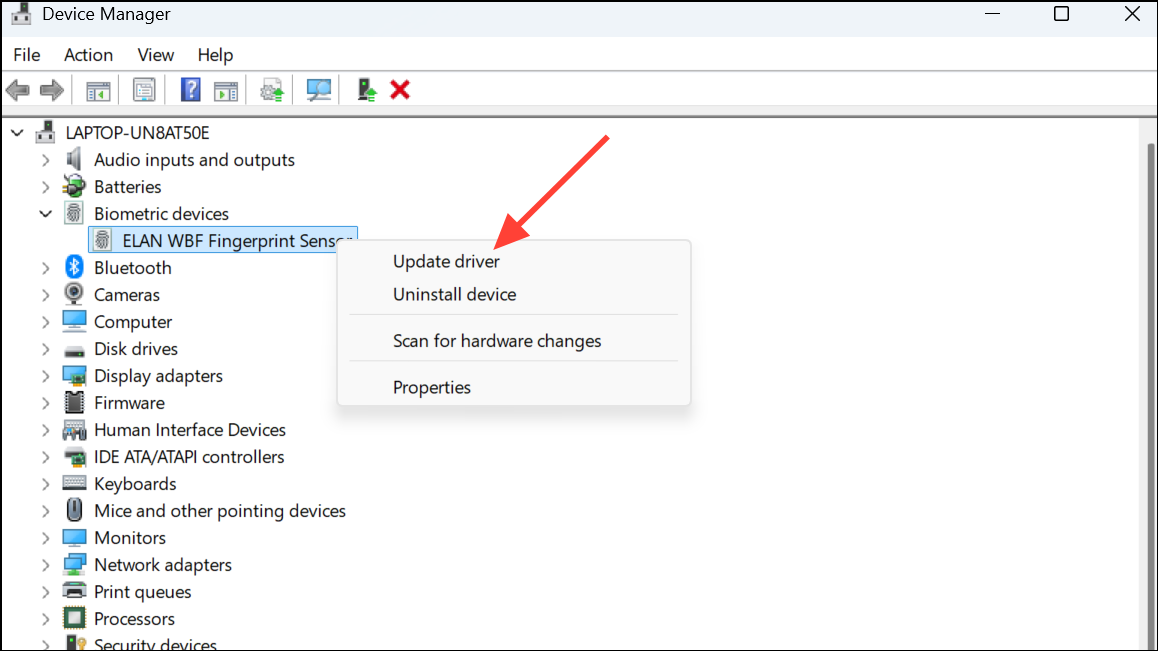
Task: Click the Biometric devices fingerprint icon
Action: pyautogui.click(x=74, y=214)
